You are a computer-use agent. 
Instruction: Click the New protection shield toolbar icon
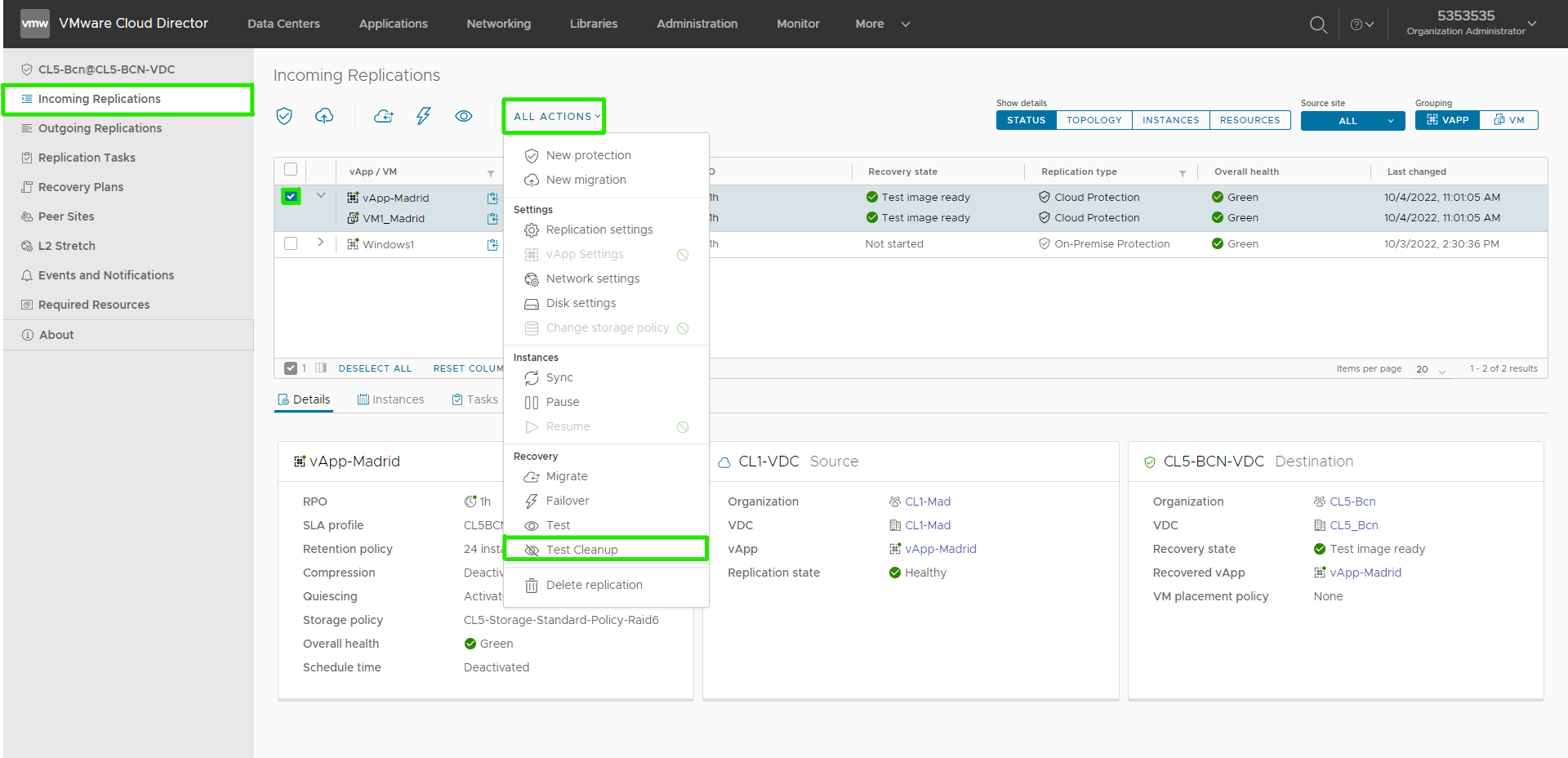284,116
